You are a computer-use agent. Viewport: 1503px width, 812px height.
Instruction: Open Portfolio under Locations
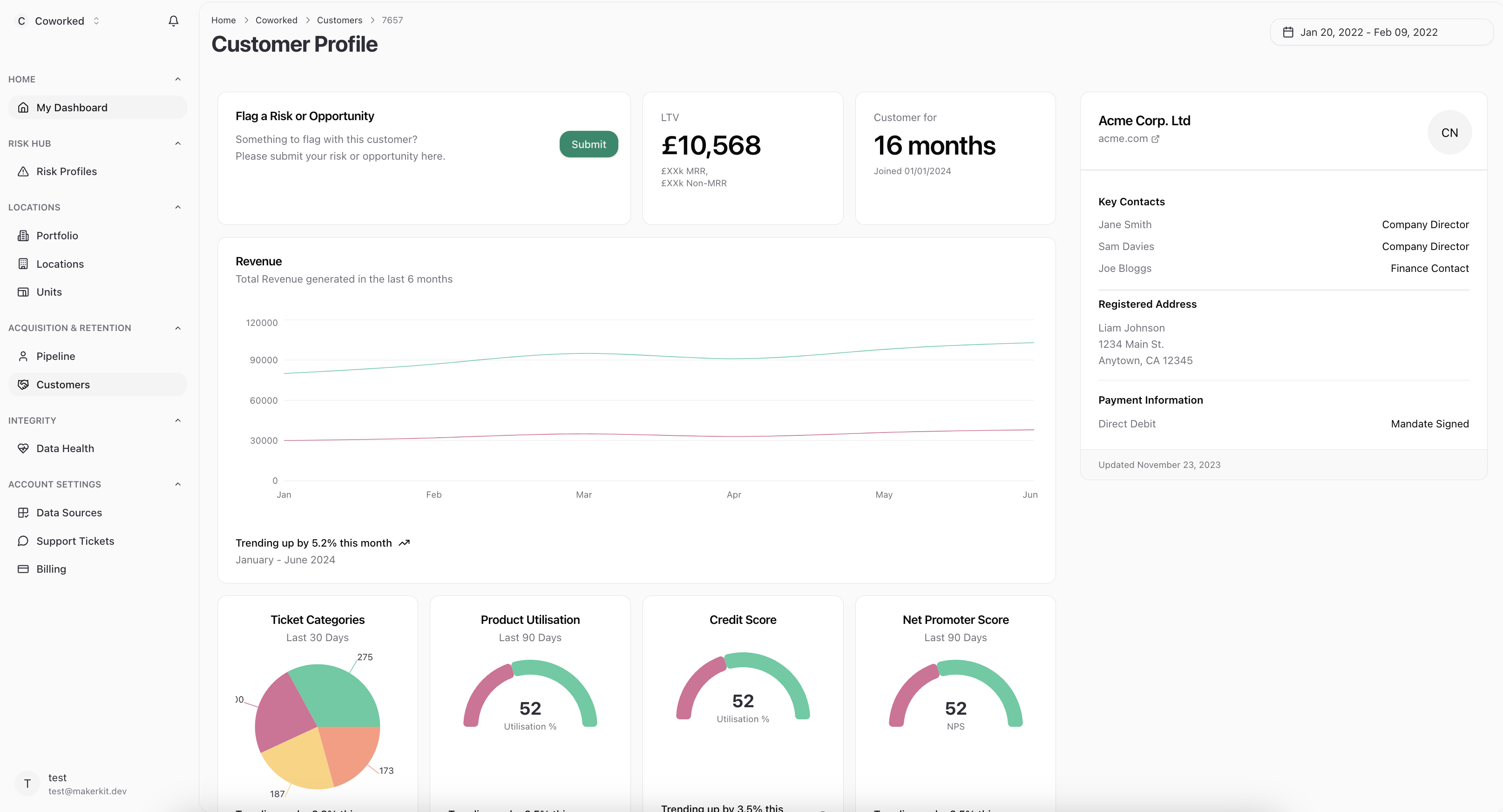[x=57, y=235]
